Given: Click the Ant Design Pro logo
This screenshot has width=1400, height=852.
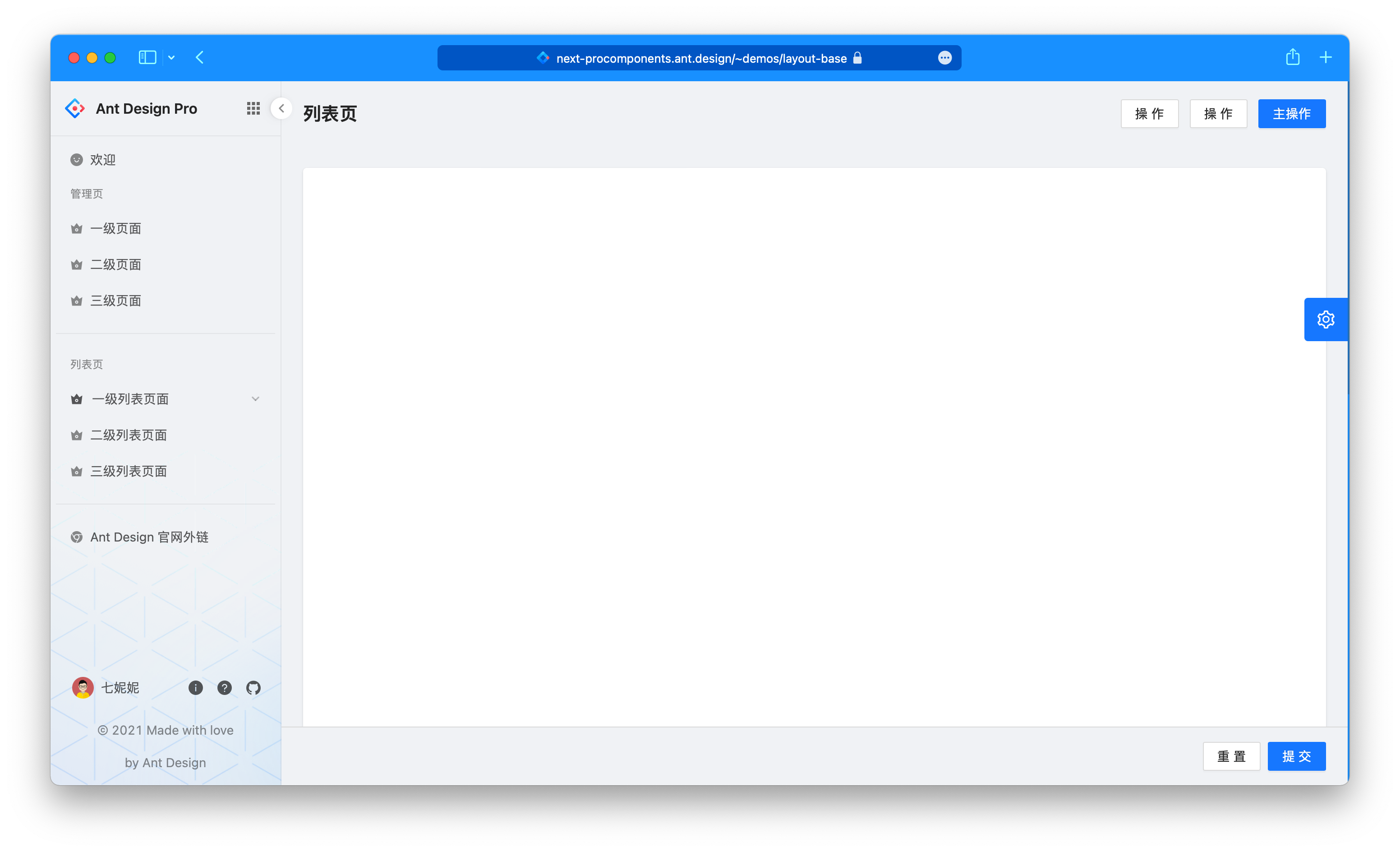Looking at the screenshot, I should [75, 109].
